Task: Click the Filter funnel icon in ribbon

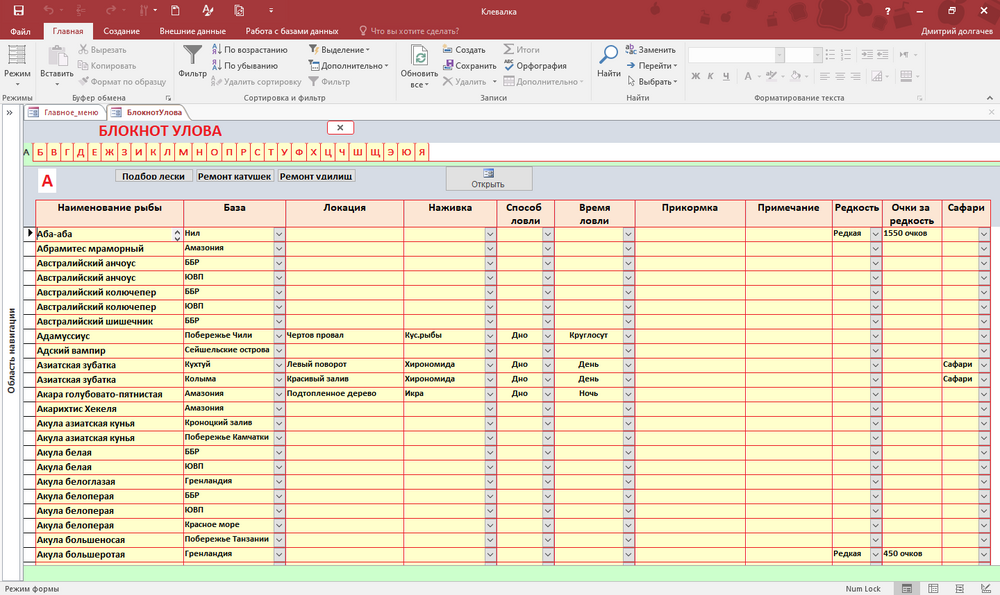Action: [192, 56]
